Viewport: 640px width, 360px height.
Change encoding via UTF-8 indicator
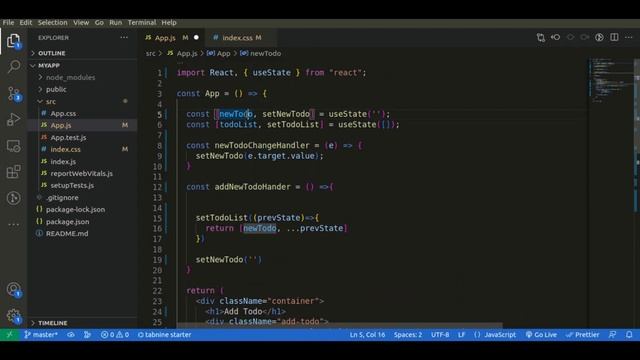[x=440, y=335]
